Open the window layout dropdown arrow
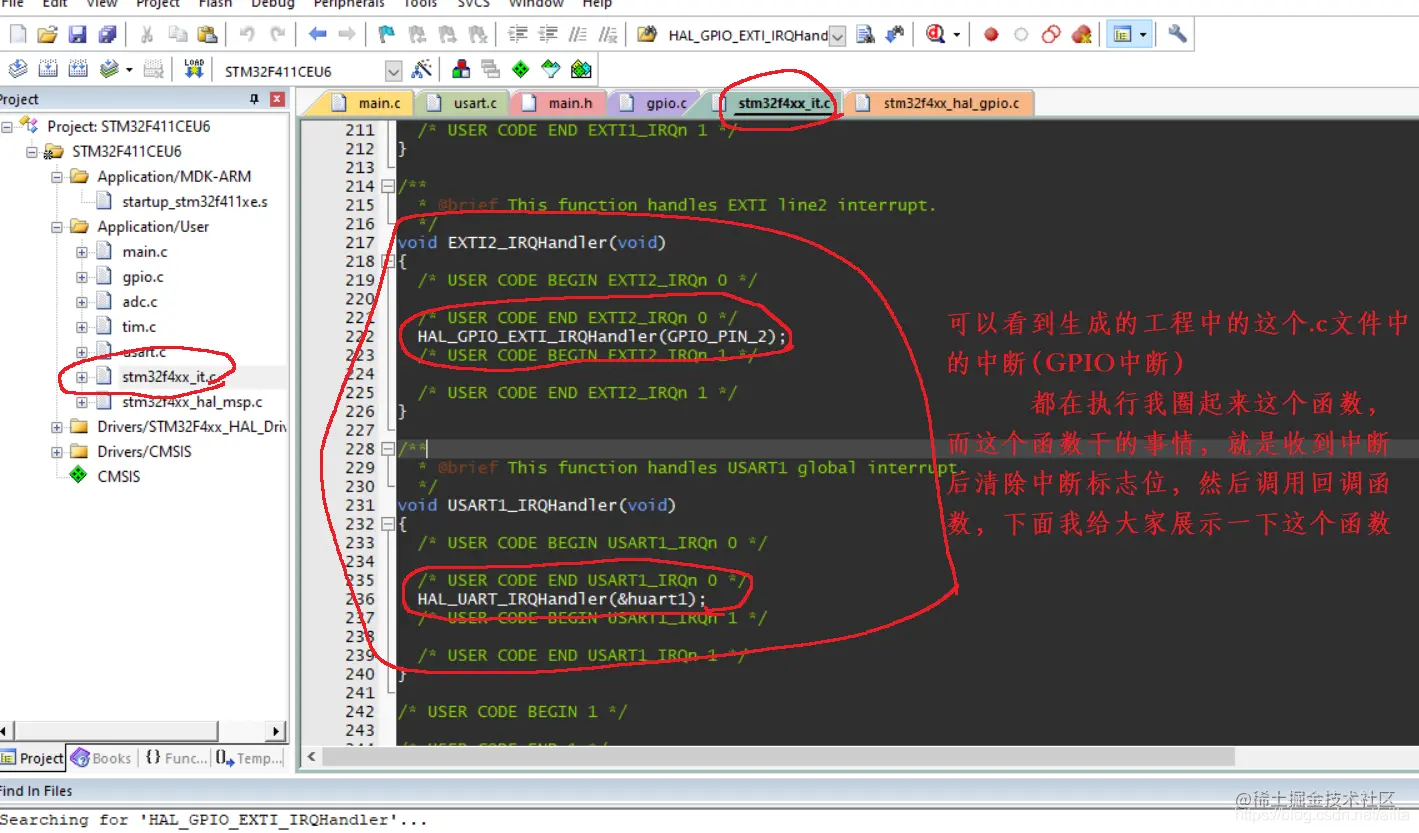 [x=1143, y=35]
